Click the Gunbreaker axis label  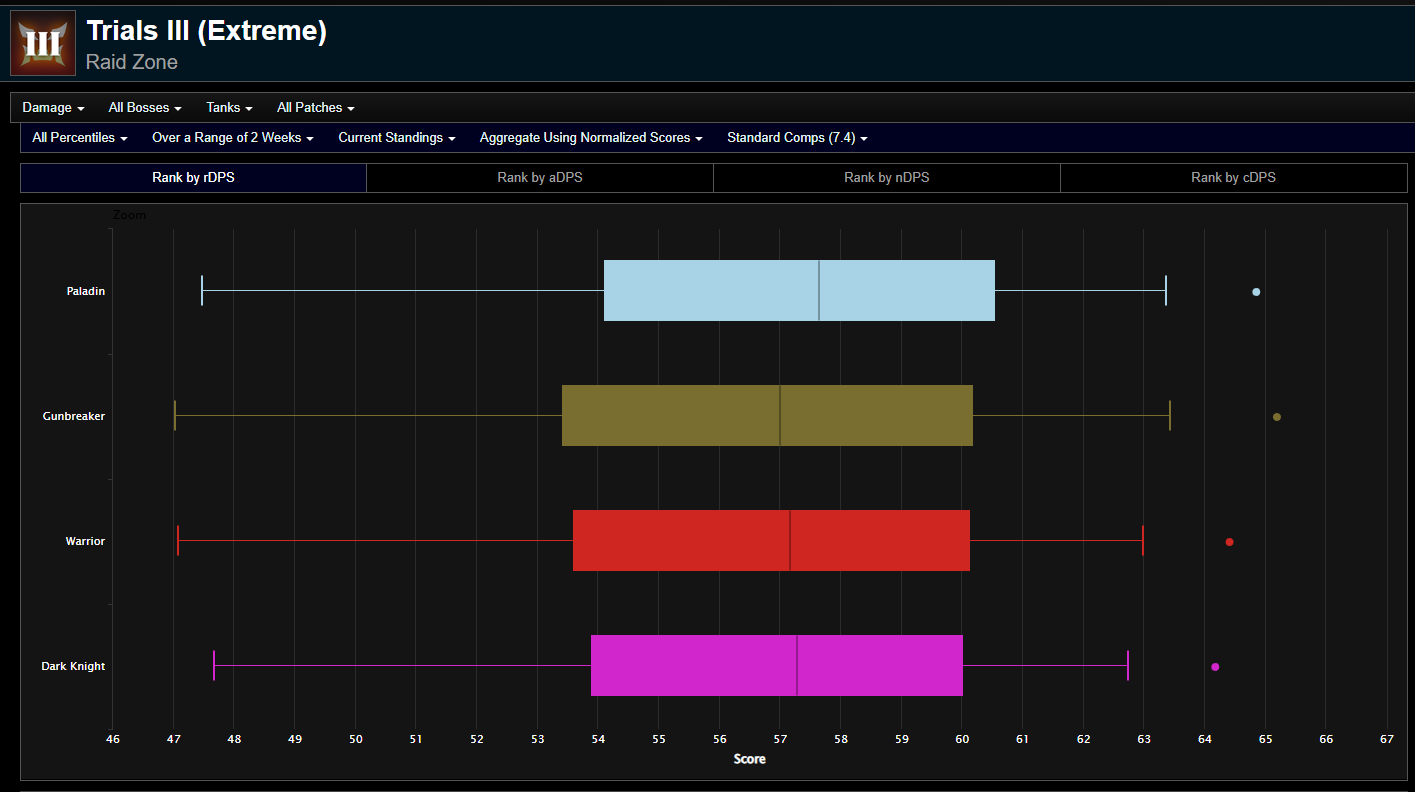click(x=74, y=416)
